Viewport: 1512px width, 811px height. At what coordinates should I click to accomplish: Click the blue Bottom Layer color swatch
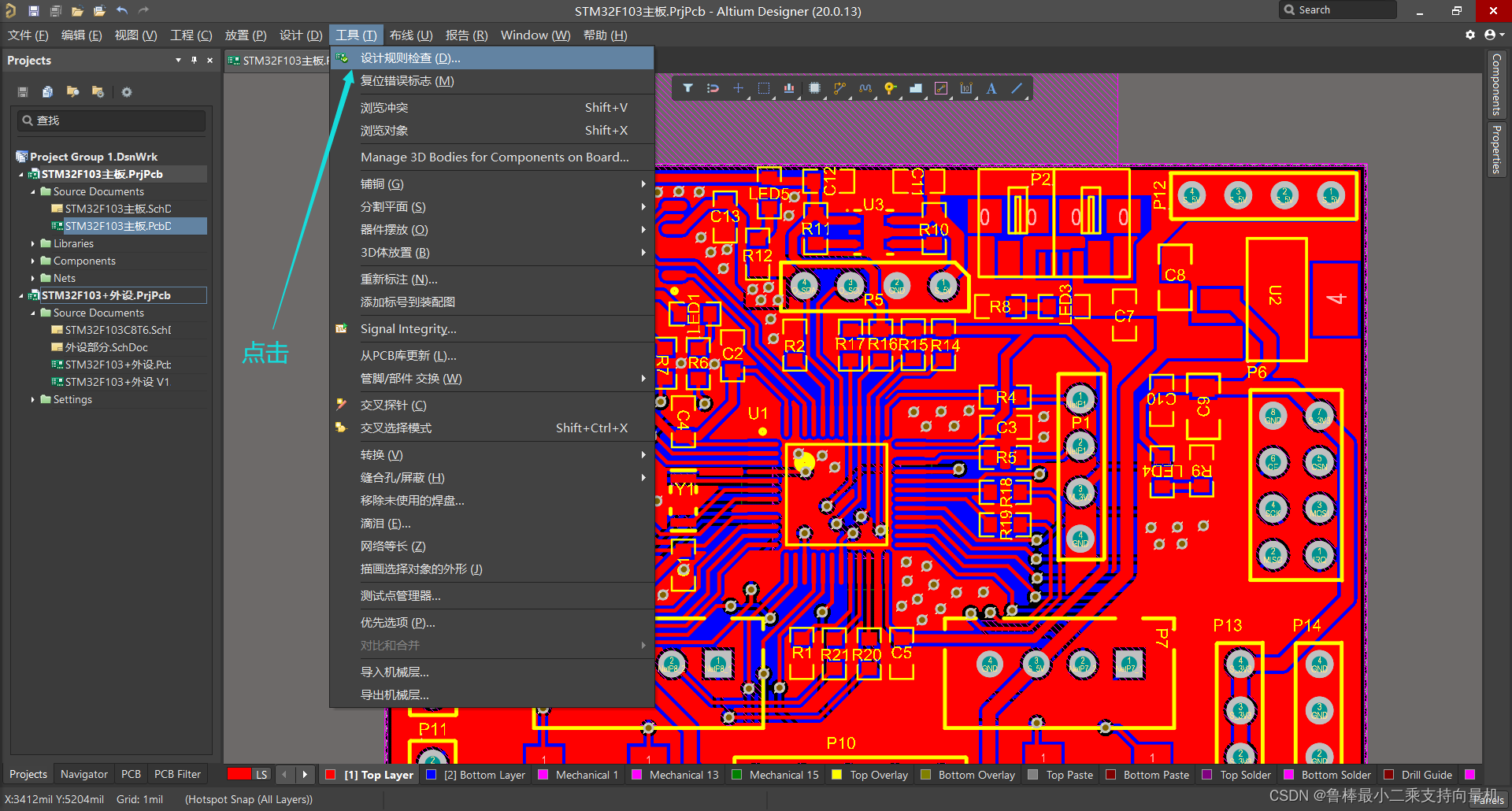[431, 775]
